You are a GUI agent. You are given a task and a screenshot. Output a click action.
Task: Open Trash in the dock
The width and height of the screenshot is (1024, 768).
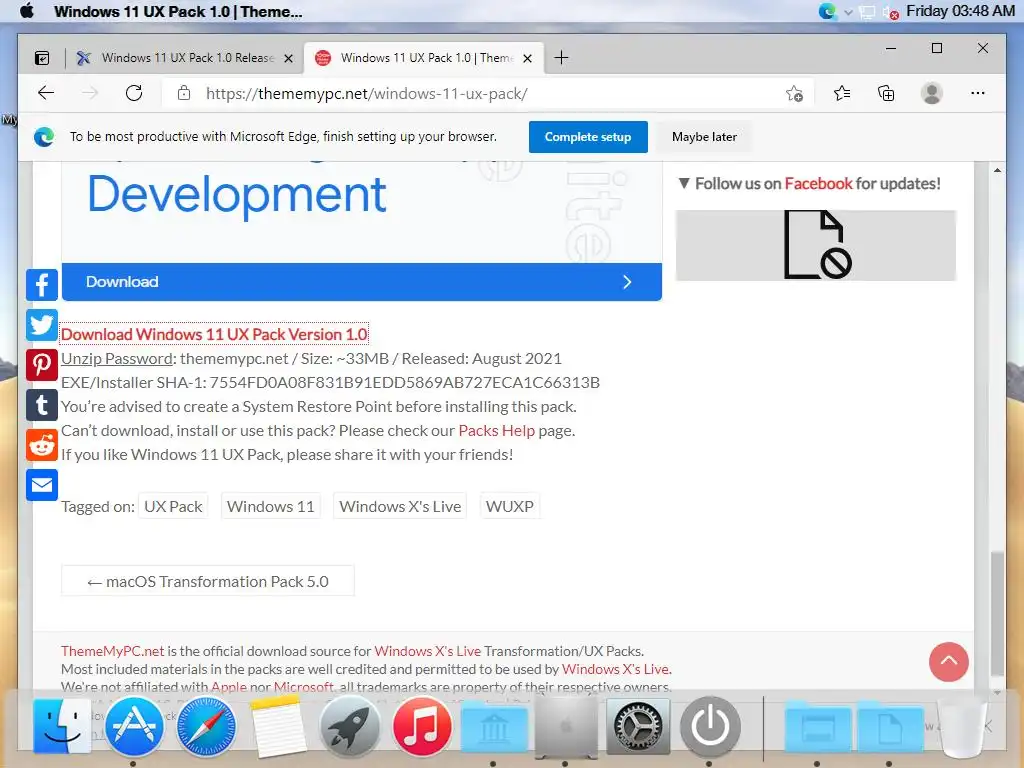coord(961,728)
